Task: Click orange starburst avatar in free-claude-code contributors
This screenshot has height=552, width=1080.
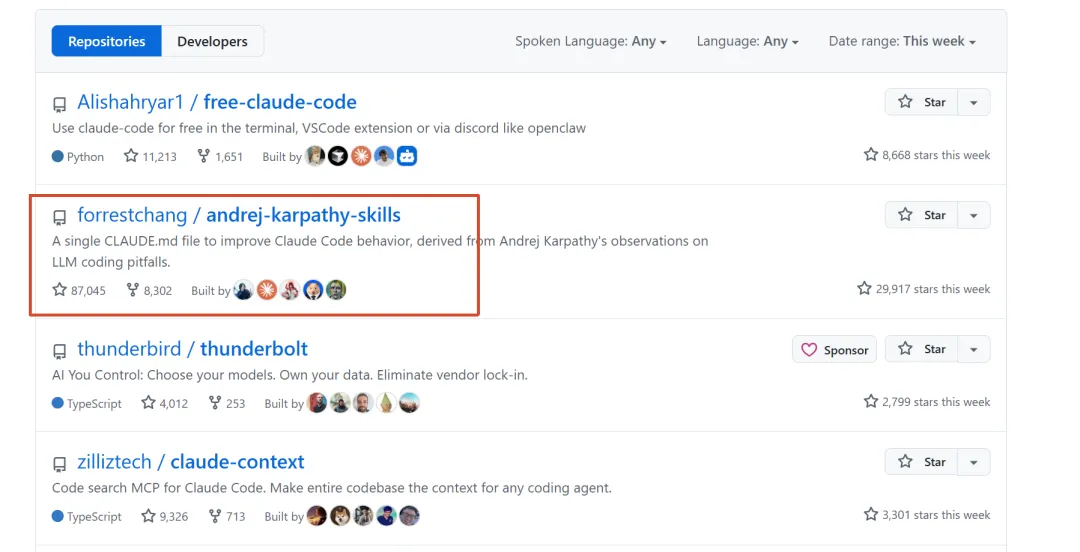Action: (x=361, y=156)
